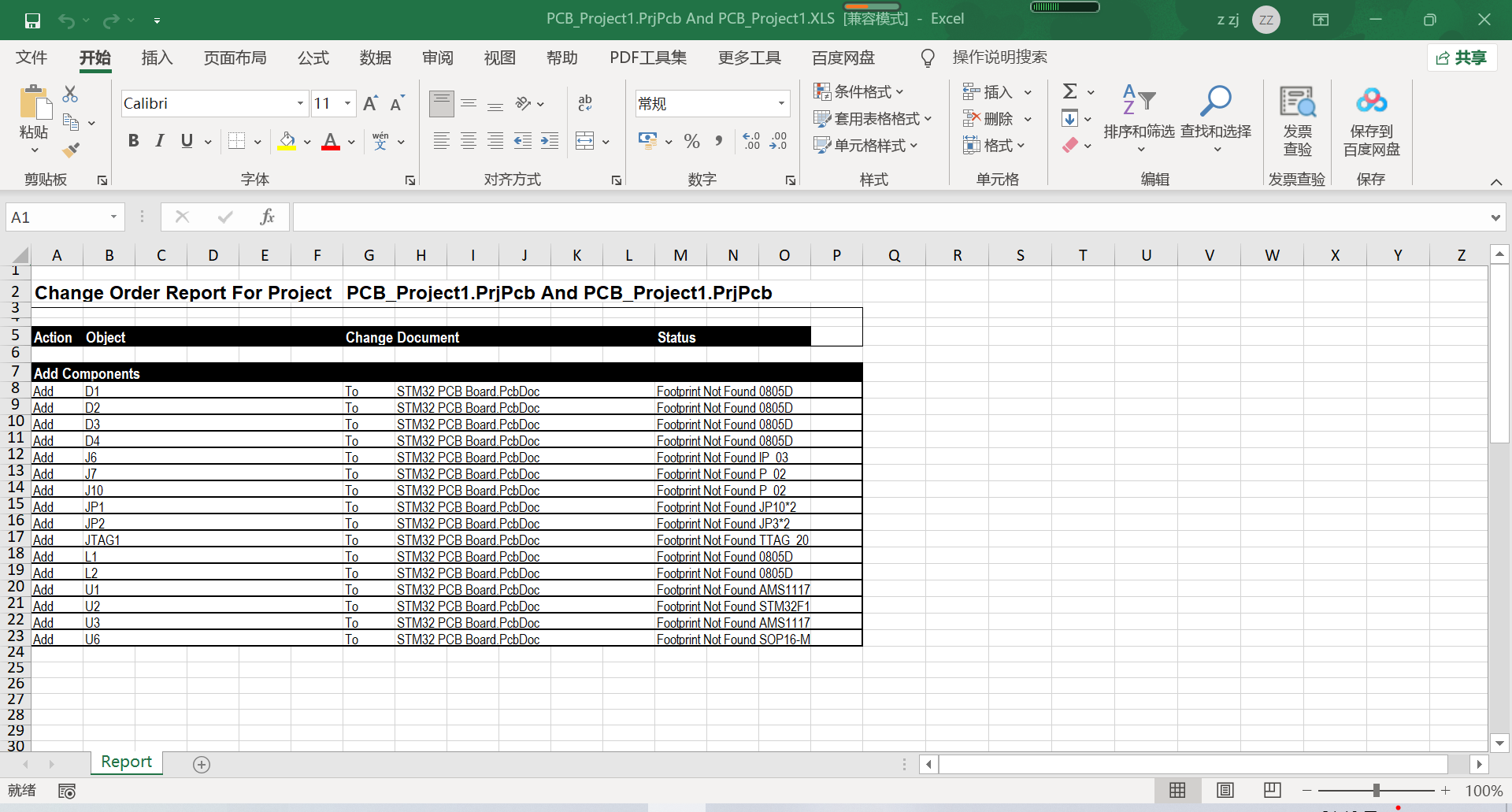
Task: Toggle Wrap Text icon
Action: [585, 103]
